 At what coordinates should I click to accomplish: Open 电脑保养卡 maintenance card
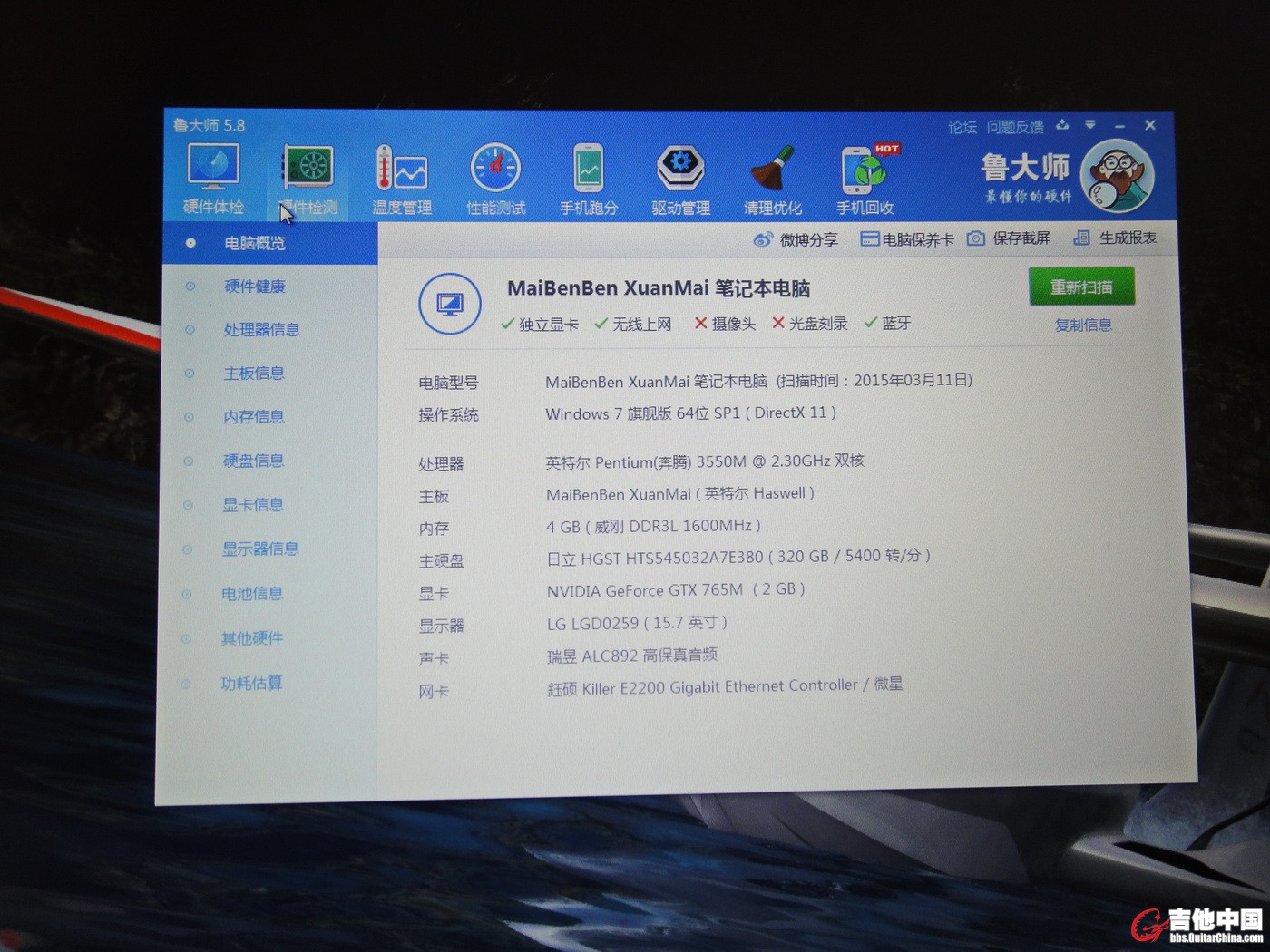907,239
